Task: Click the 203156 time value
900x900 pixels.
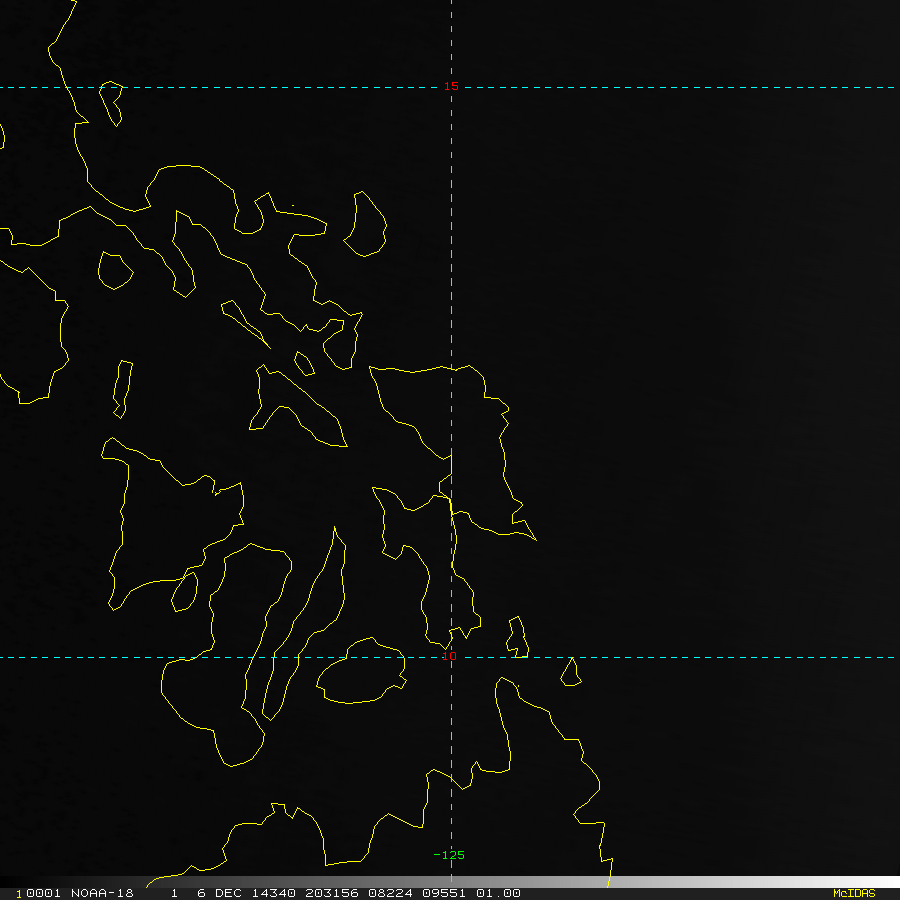Action: coord(332,893)
